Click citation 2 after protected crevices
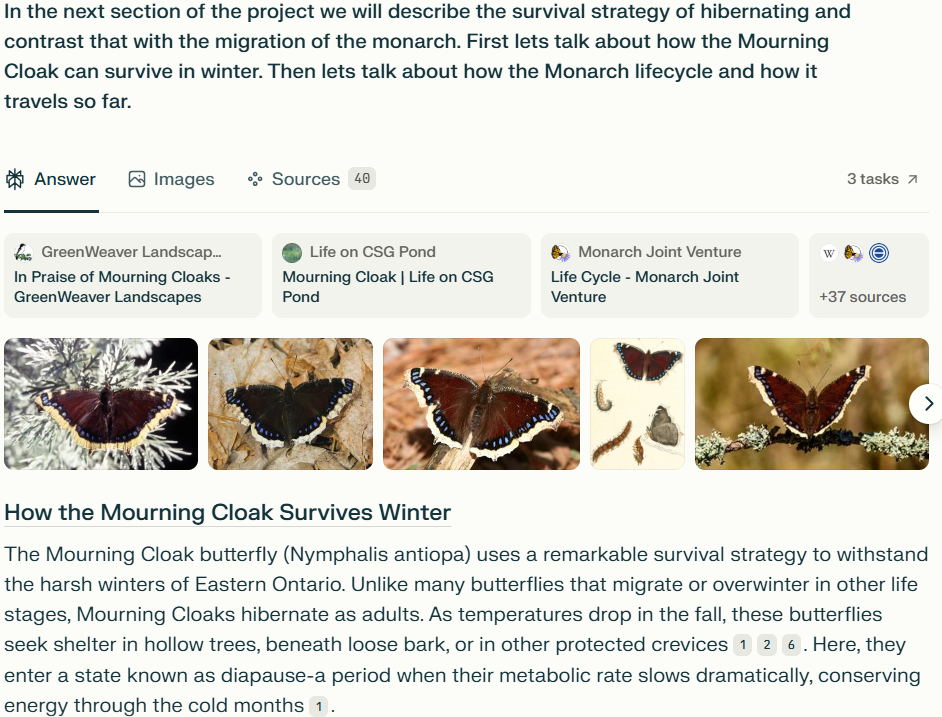The width and height of the screenshot is (942, 717). [x=767, y=646]
